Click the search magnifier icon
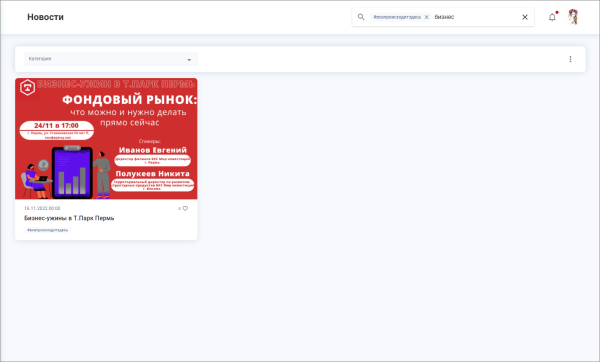The width and height of the screenshot is (600, 362). (361, 17)
